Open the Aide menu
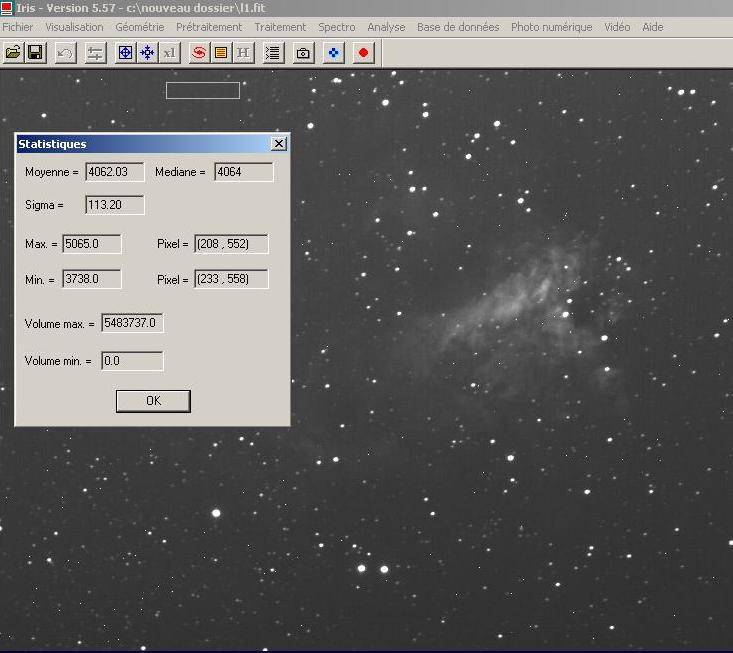This screenshot has height=653, width=733. click(653, 27)
